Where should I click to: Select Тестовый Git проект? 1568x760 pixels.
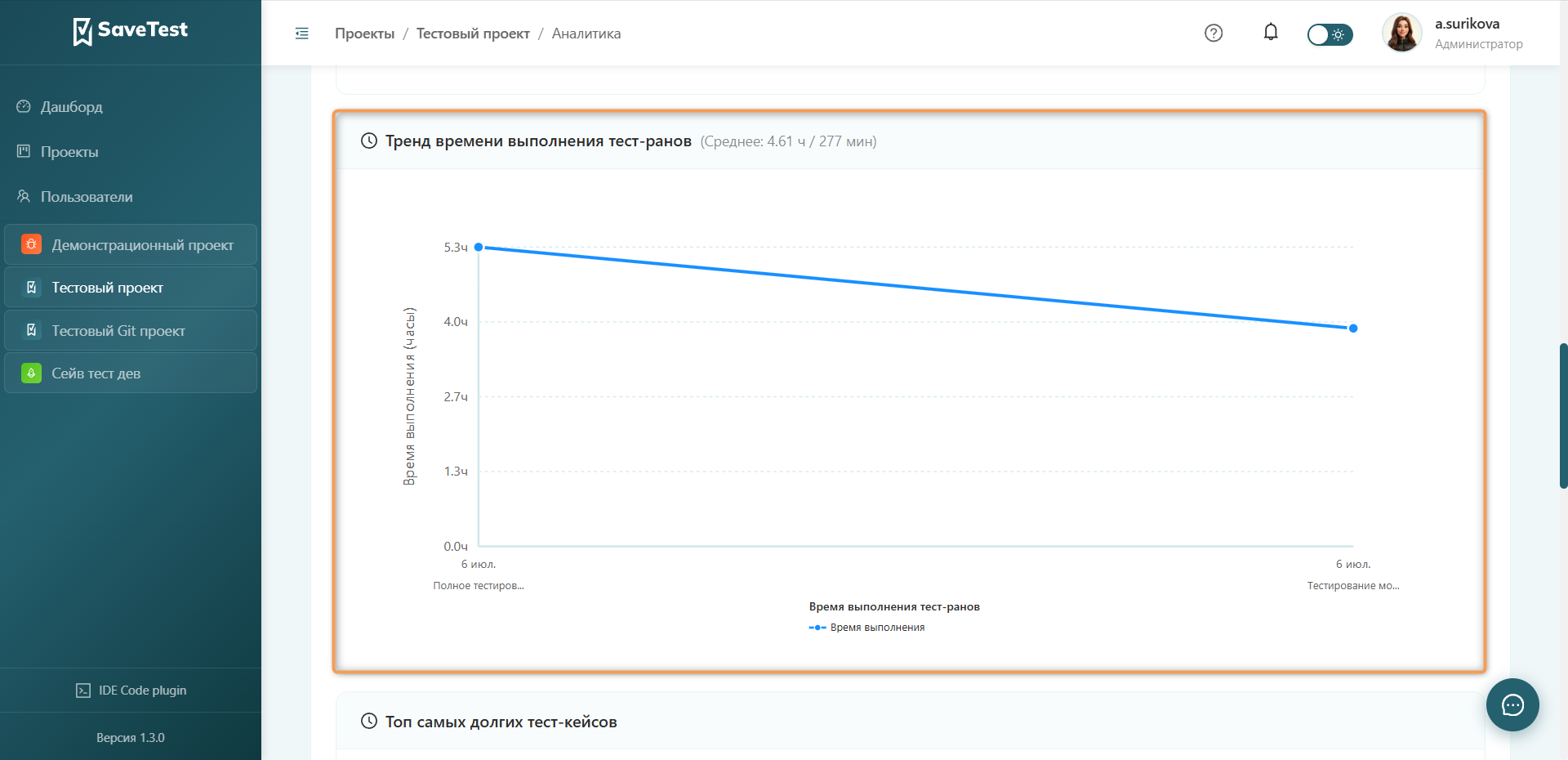131,330
